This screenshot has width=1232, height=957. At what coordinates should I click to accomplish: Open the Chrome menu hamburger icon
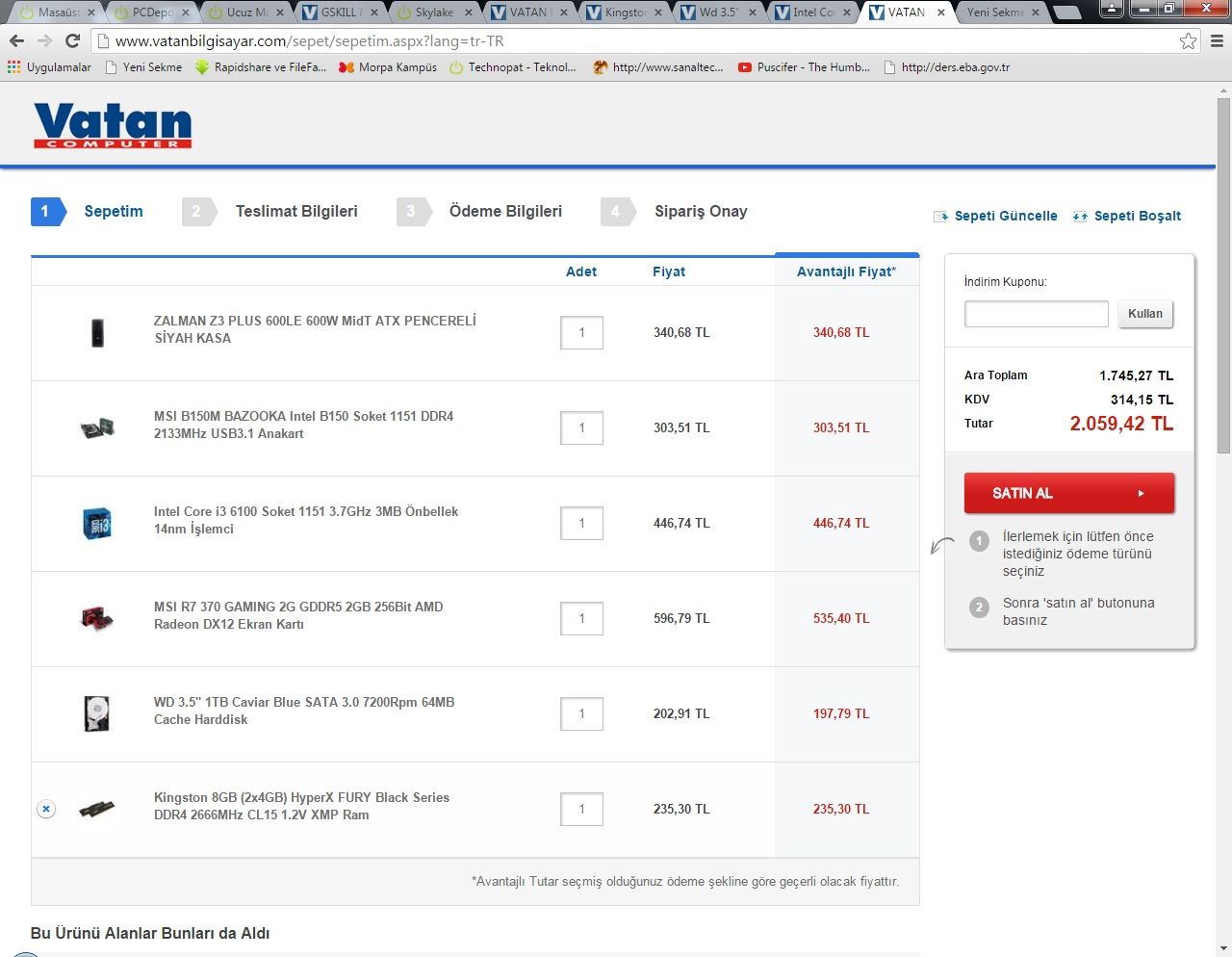[x=1217, y=40]
